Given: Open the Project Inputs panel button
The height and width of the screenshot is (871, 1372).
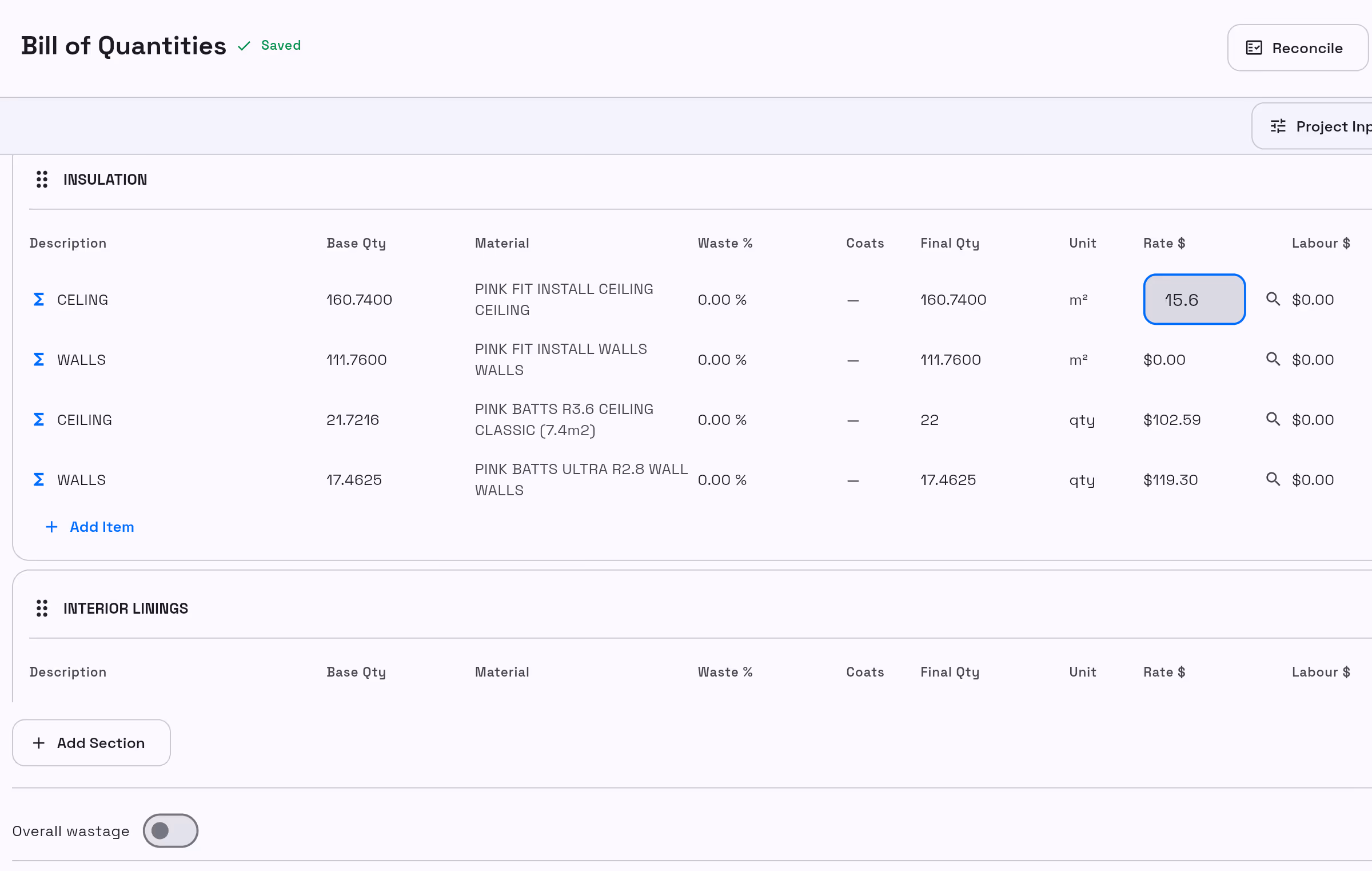Looking at the screenshot, I should click(x=1312, y=126).
